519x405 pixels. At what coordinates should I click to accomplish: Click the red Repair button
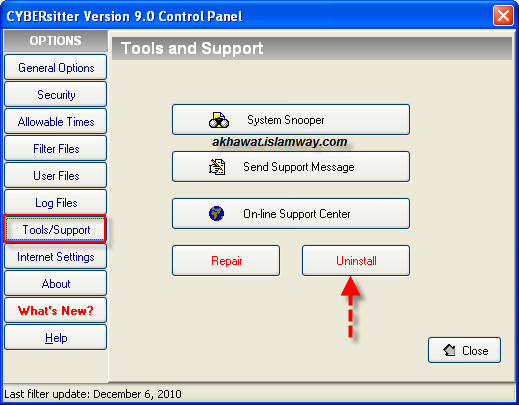226,261
